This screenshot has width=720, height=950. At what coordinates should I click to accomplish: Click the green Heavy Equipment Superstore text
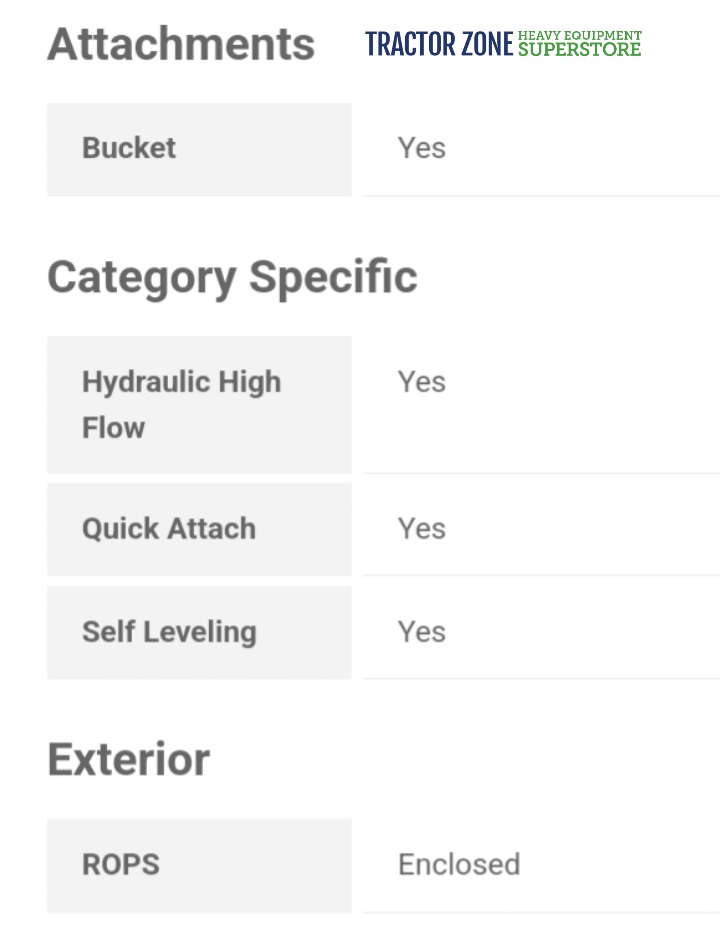pyautogui.click(x=580, y=43)
